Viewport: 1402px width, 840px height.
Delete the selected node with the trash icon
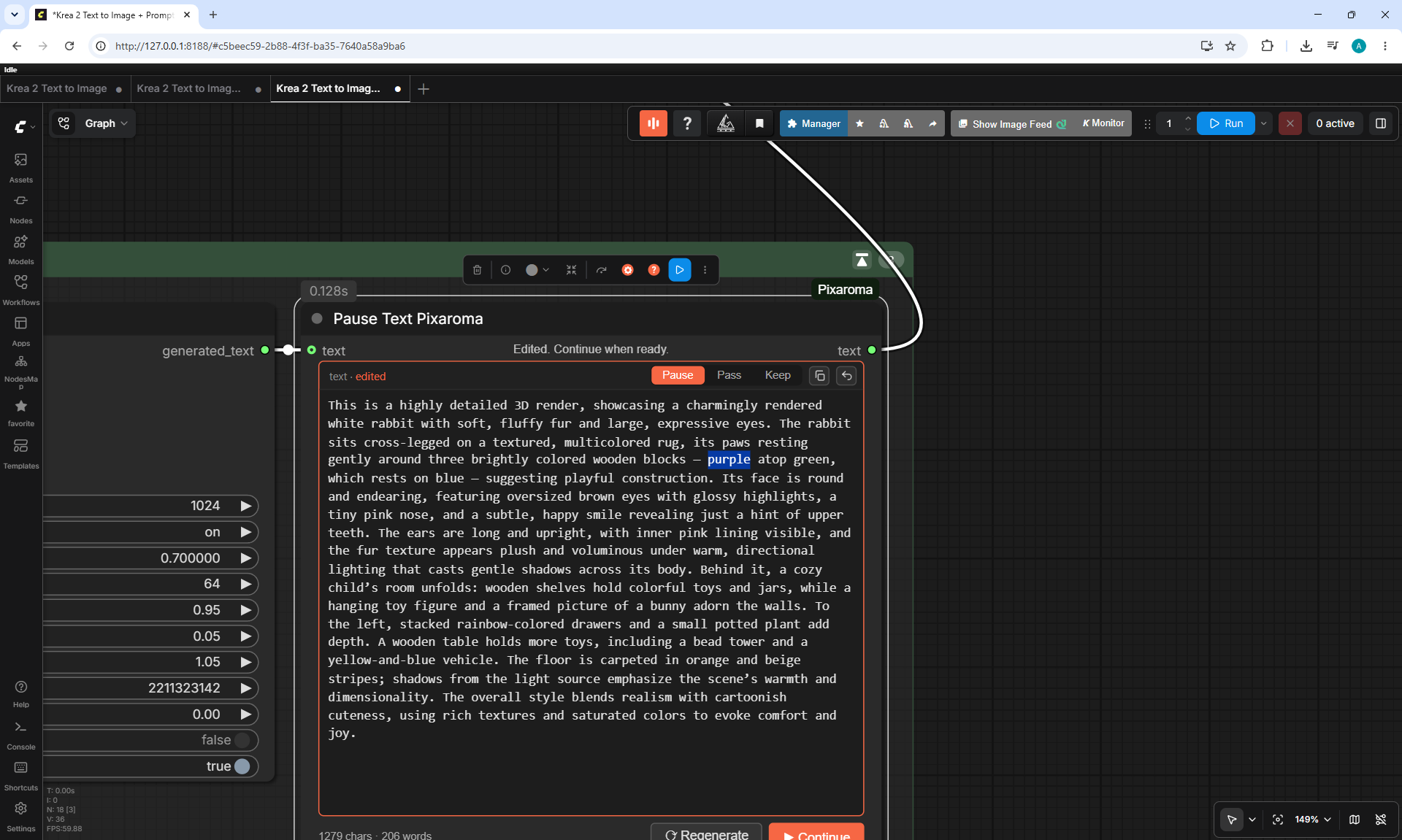coord(478,270)
